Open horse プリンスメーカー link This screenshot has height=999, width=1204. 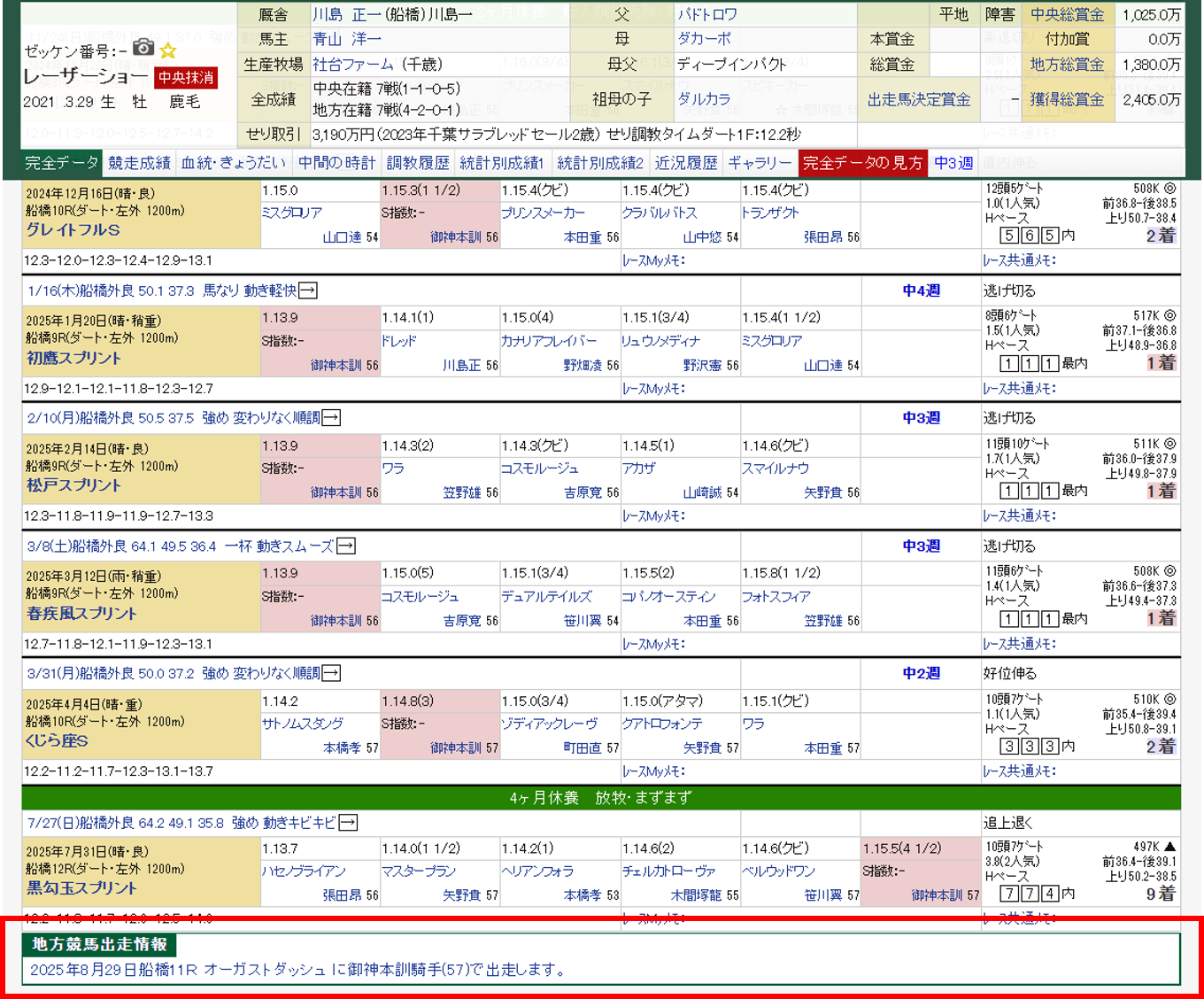point(544,213)
